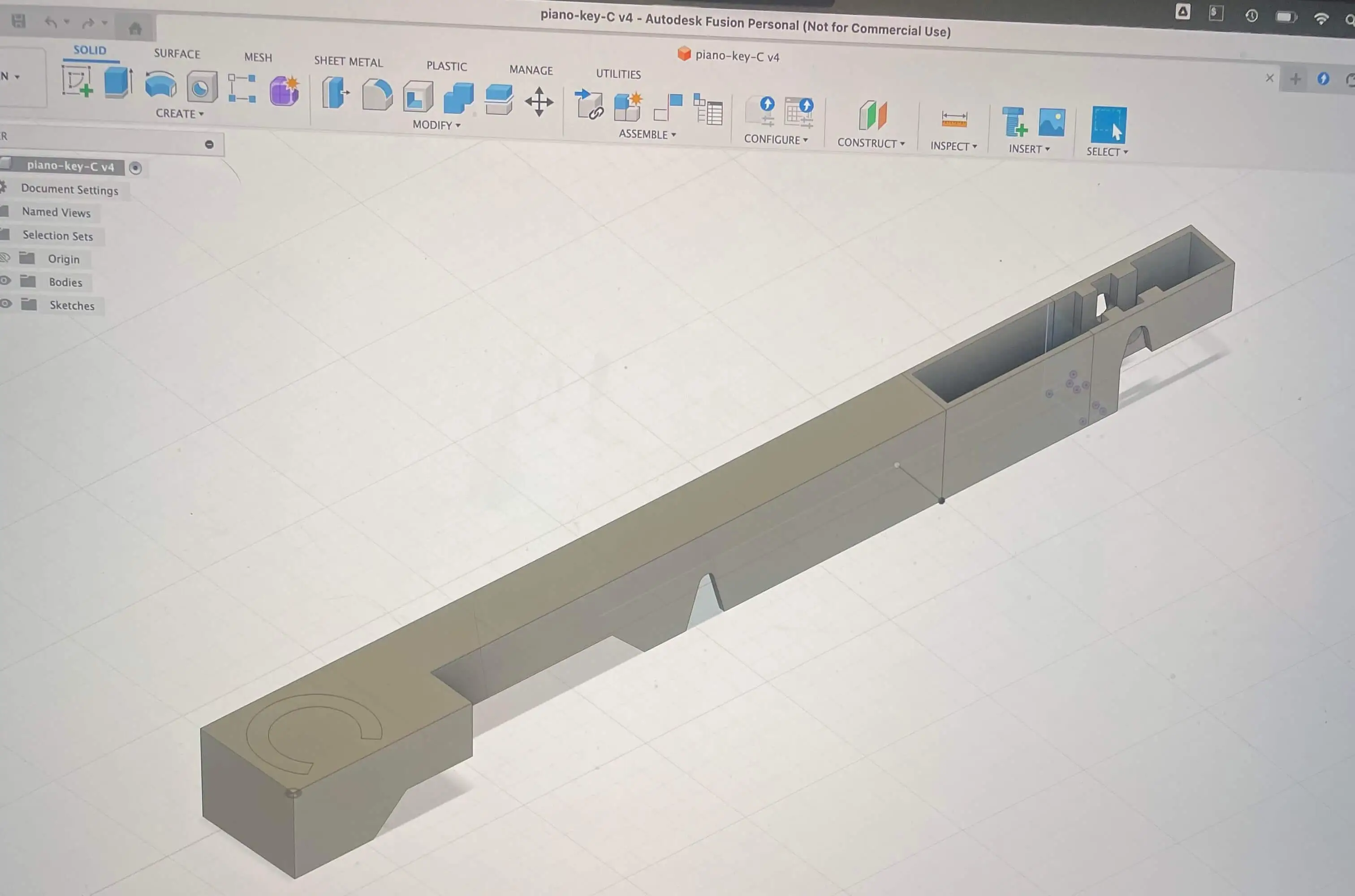Viewport: 1355px width, 896px height.
Task: Open the CONSTRUCT dropdown
Action: [870, 143]
